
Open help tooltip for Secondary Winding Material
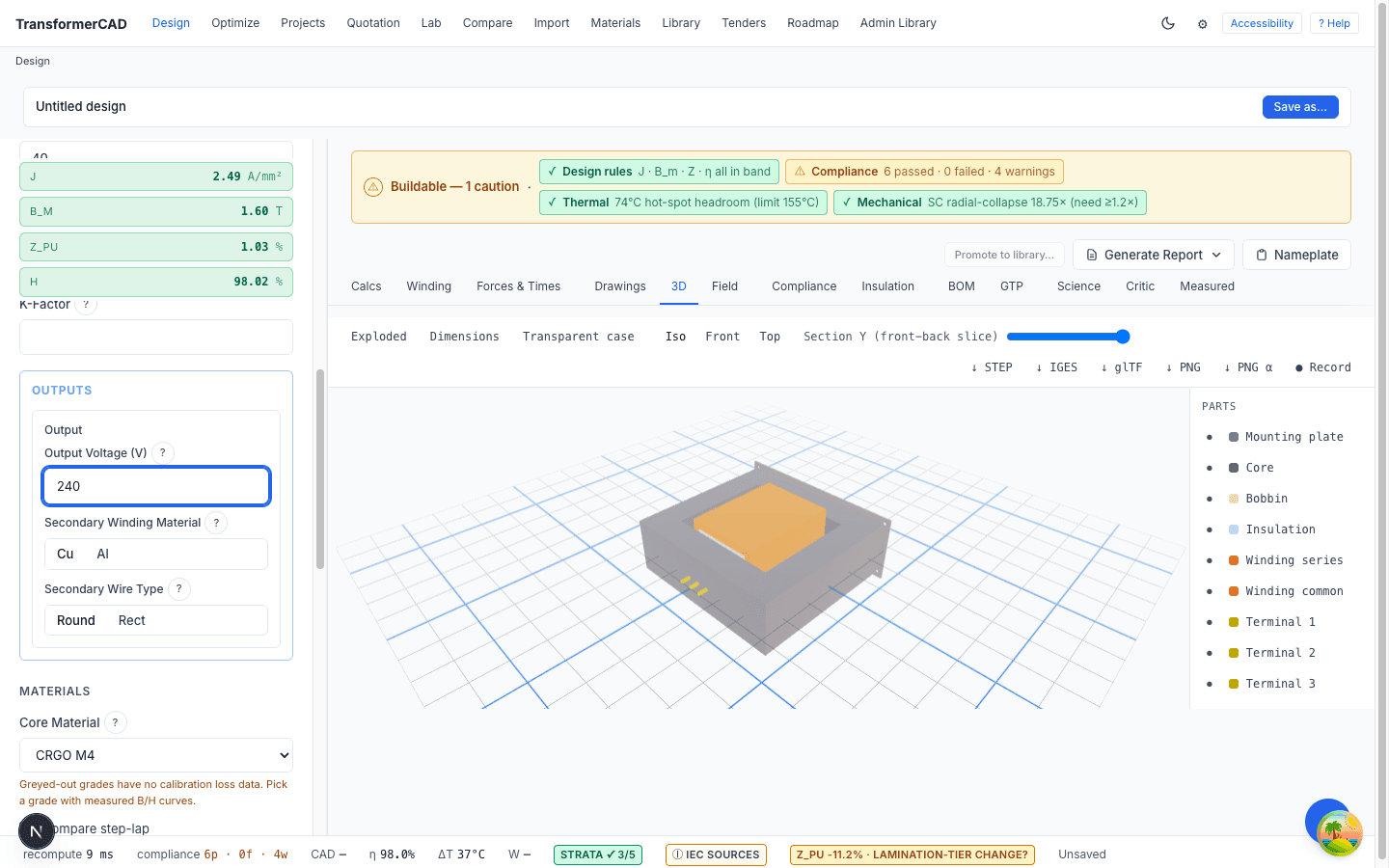pos(216,523)
